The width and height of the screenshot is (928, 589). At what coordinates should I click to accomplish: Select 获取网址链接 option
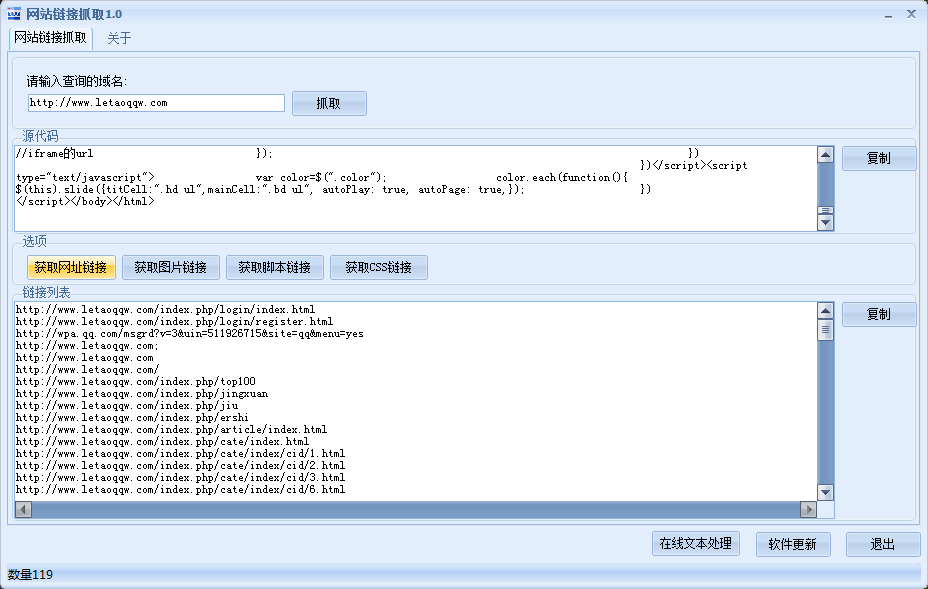71,268
